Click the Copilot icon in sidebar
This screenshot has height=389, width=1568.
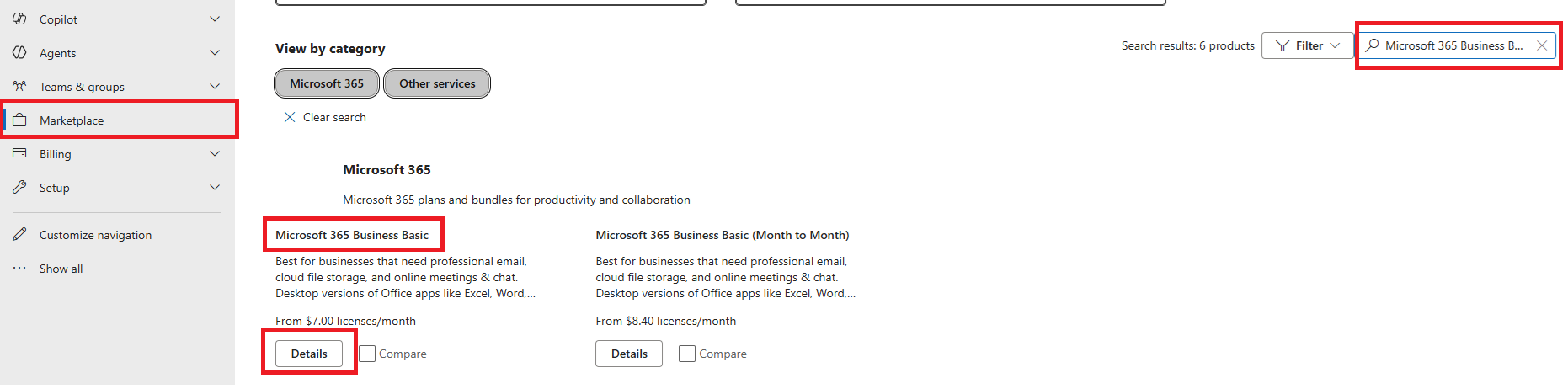pos(19,19)
